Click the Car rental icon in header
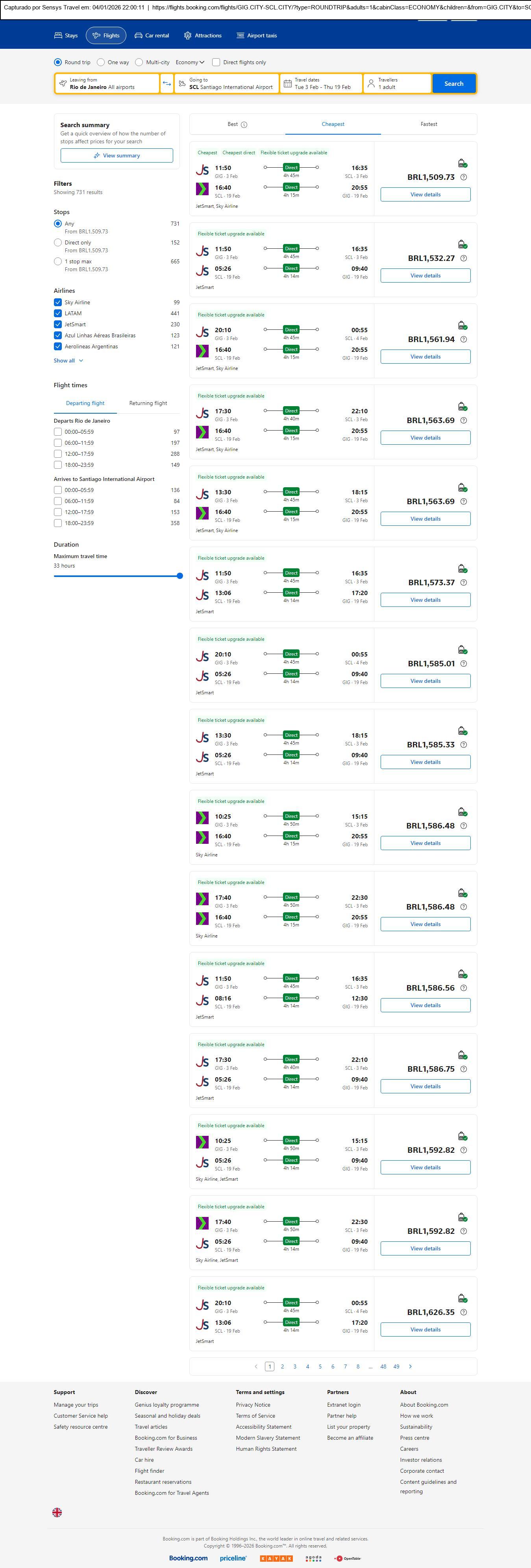Viewport: 531px width, 1568px height. point(139,36)
